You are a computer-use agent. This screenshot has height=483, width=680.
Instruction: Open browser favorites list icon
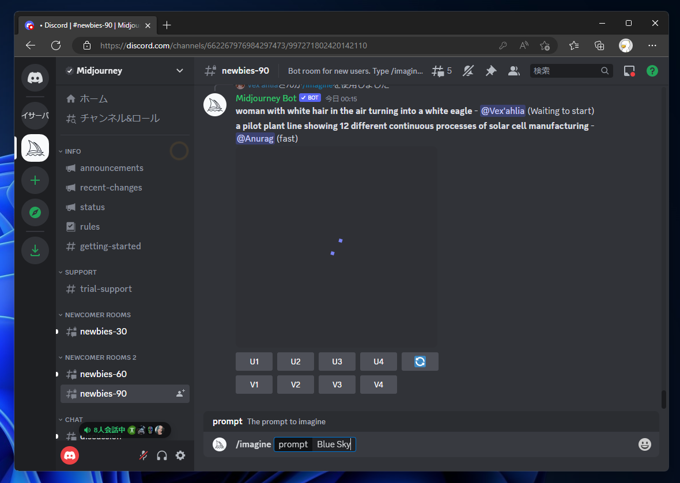pos(574,46)
